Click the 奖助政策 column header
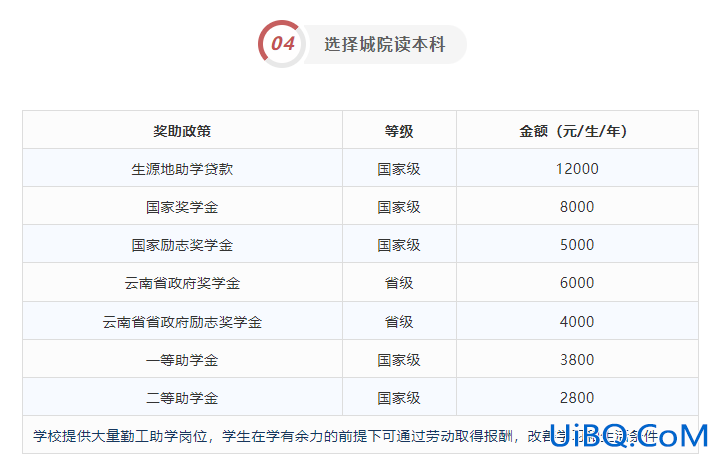The height and width of the screenshot is (460, 719). 182,131
